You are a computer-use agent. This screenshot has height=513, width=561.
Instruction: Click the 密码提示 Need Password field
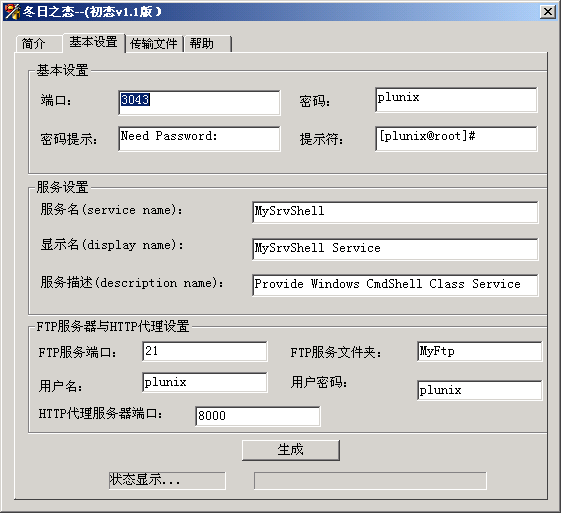point(199,138)
